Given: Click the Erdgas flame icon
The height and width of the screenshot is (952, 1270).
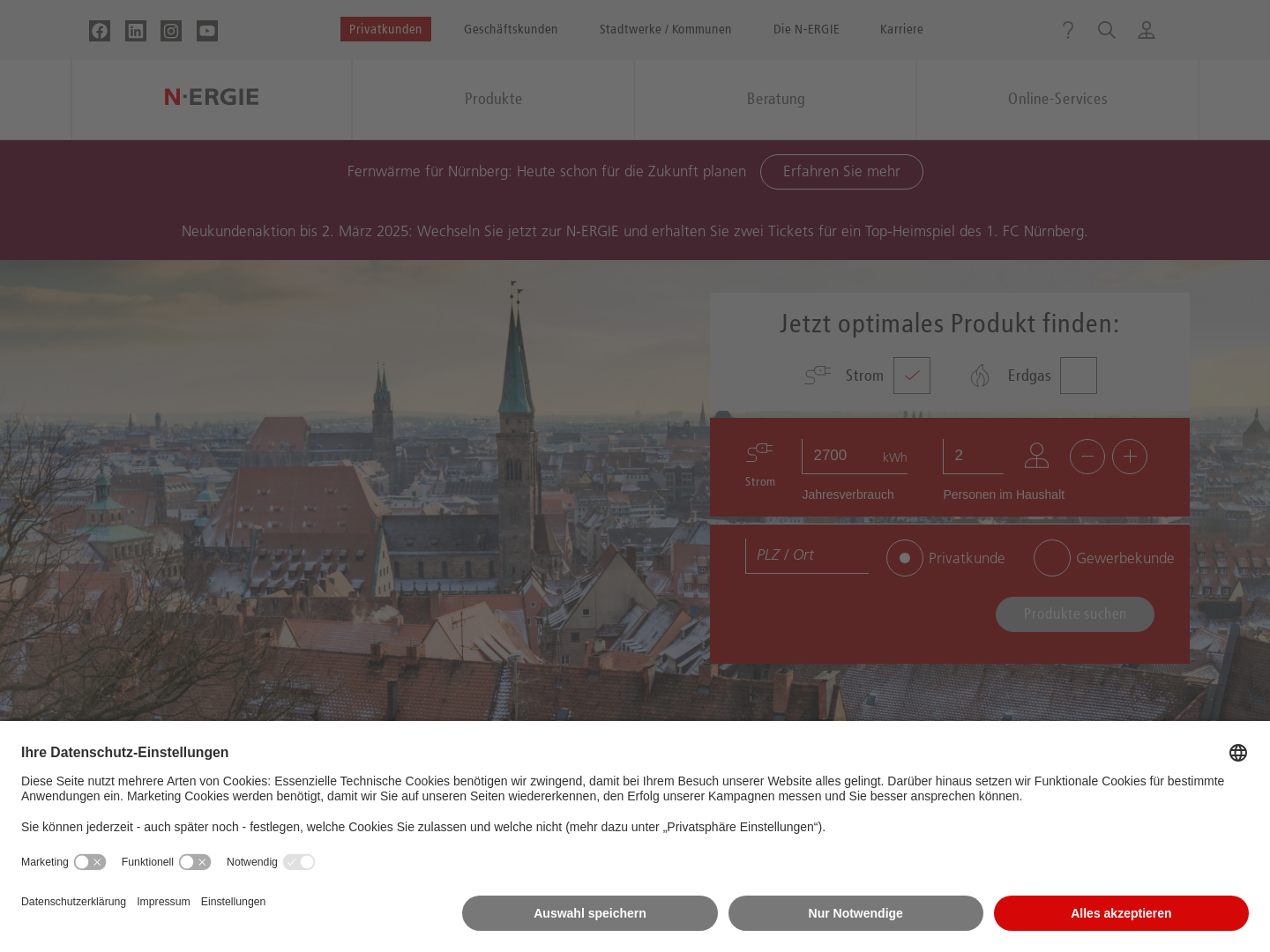Looking at the screenshot, I should [x=980, y=376].
